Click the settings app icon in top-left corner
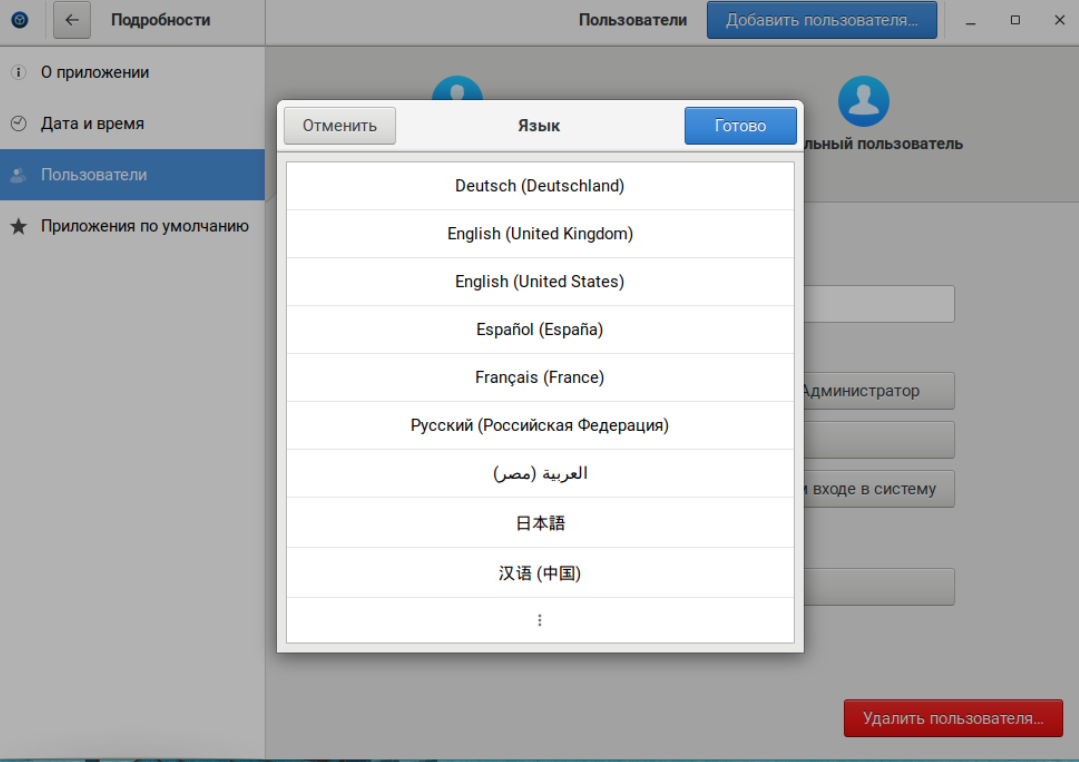The width and height of the screenshot is (1079, 762). coord(20,20)
